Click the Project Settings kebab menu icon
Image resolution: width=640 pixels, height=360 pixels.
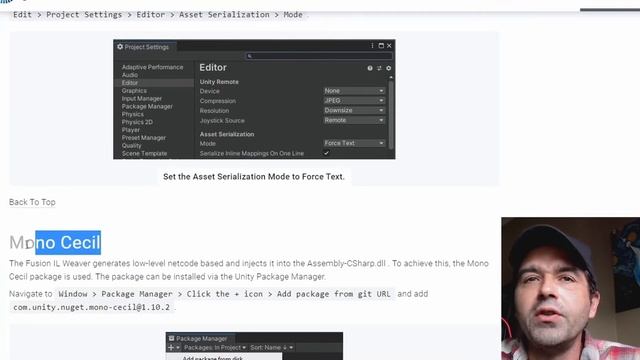(x=372, y=46)
